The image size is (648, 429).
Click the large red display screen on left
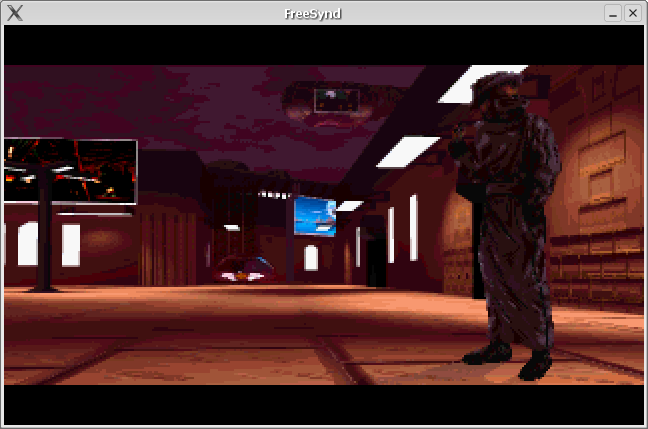pos(70,171)
